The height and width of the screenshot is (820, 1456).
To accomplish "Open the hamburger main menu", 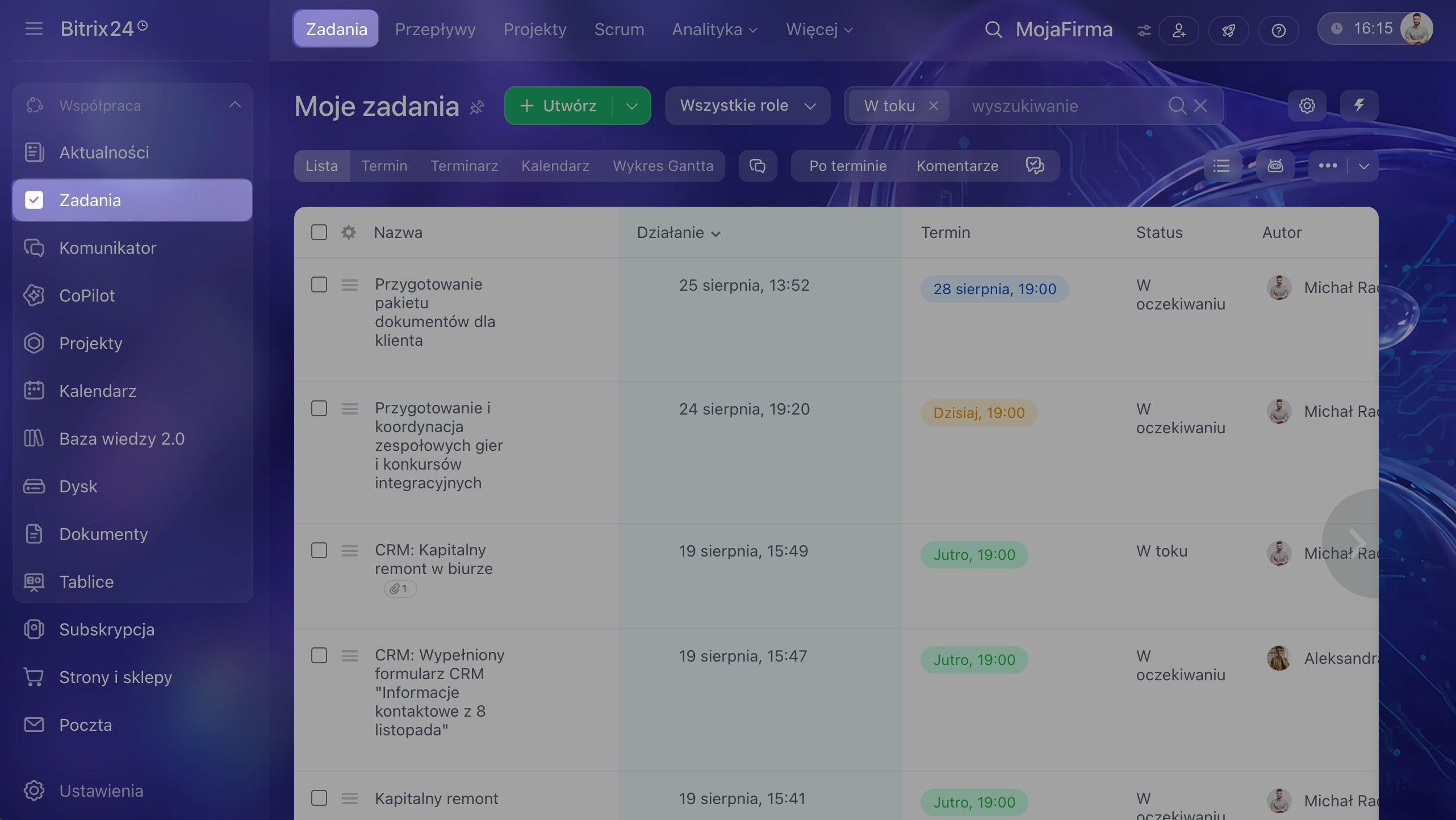I will tap(34, 28).
